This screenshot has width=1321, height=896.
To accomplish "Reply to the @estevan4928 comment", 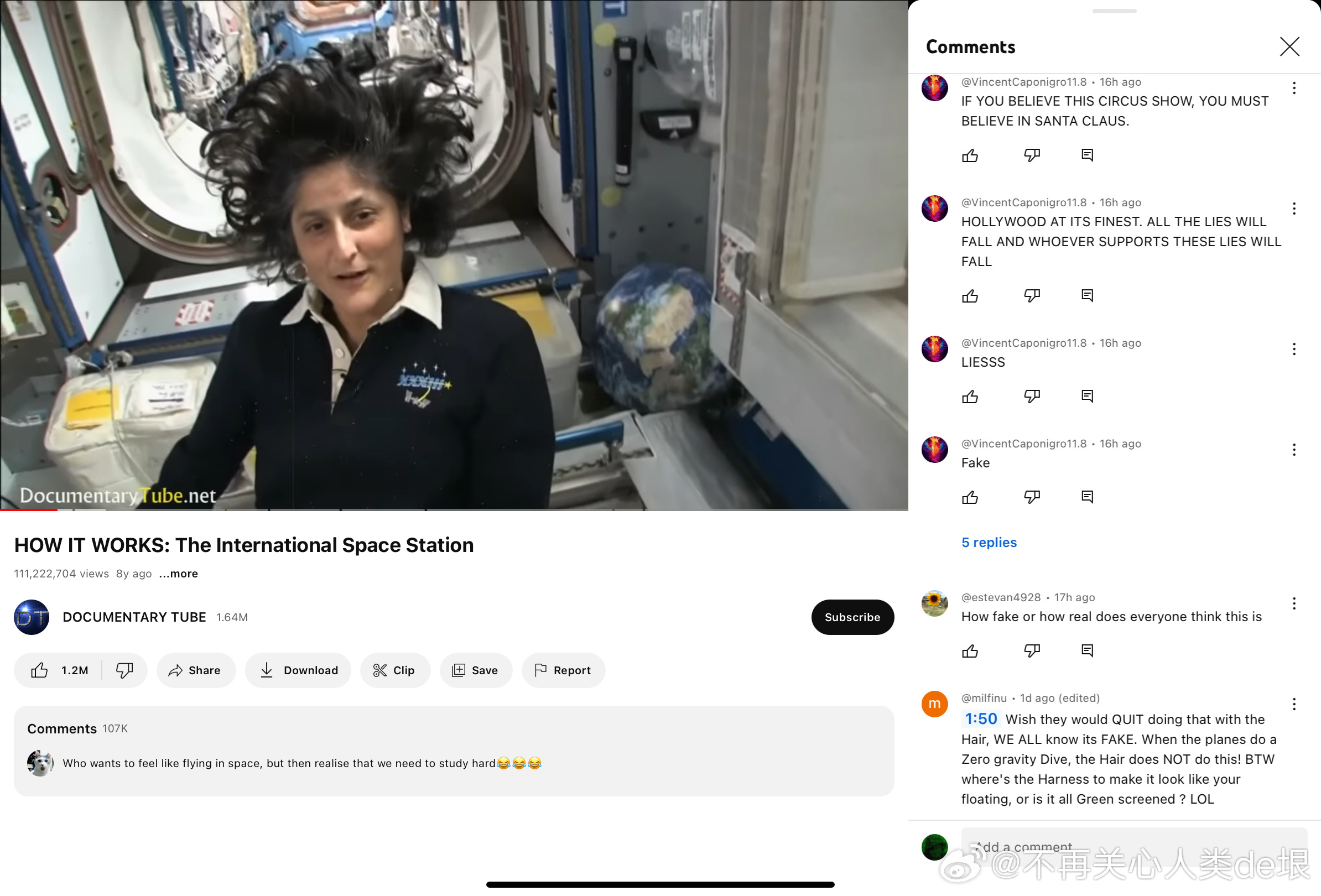I will 1087,650.
